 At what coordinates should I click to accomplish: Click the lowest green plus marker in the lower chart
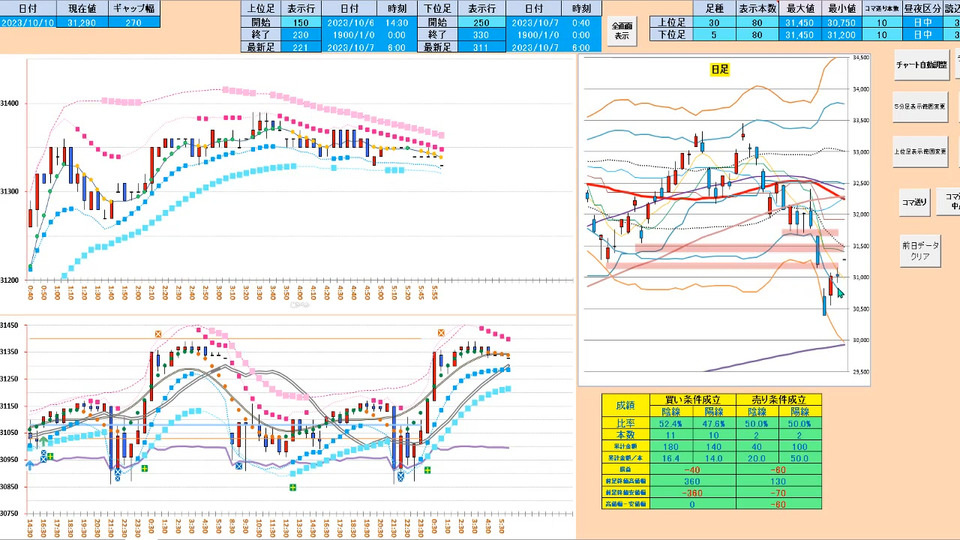[293, 487]
